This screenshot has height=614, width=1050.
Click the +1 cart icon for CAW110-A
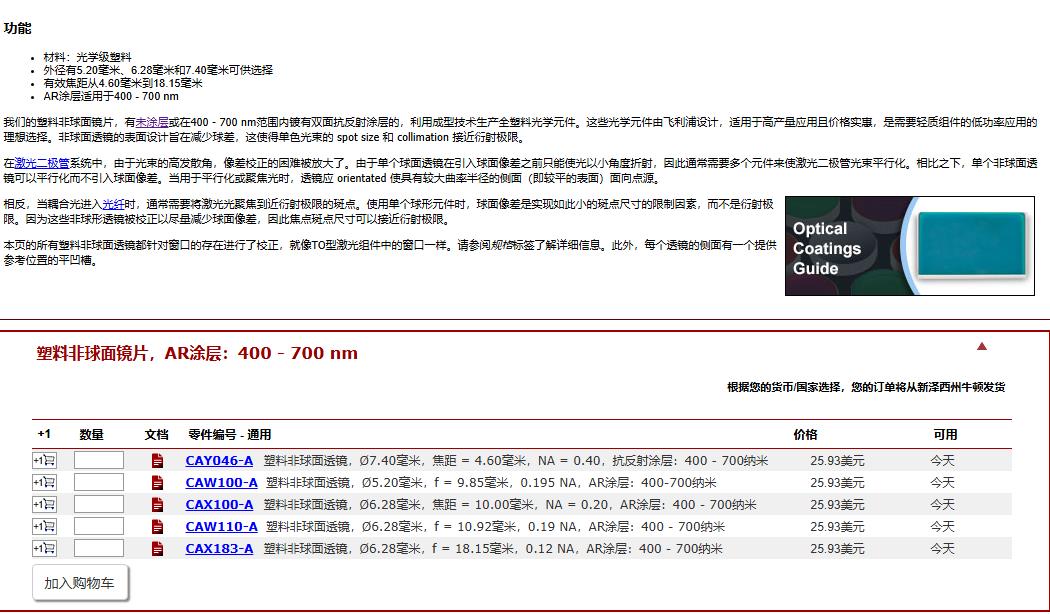point(44,526)
